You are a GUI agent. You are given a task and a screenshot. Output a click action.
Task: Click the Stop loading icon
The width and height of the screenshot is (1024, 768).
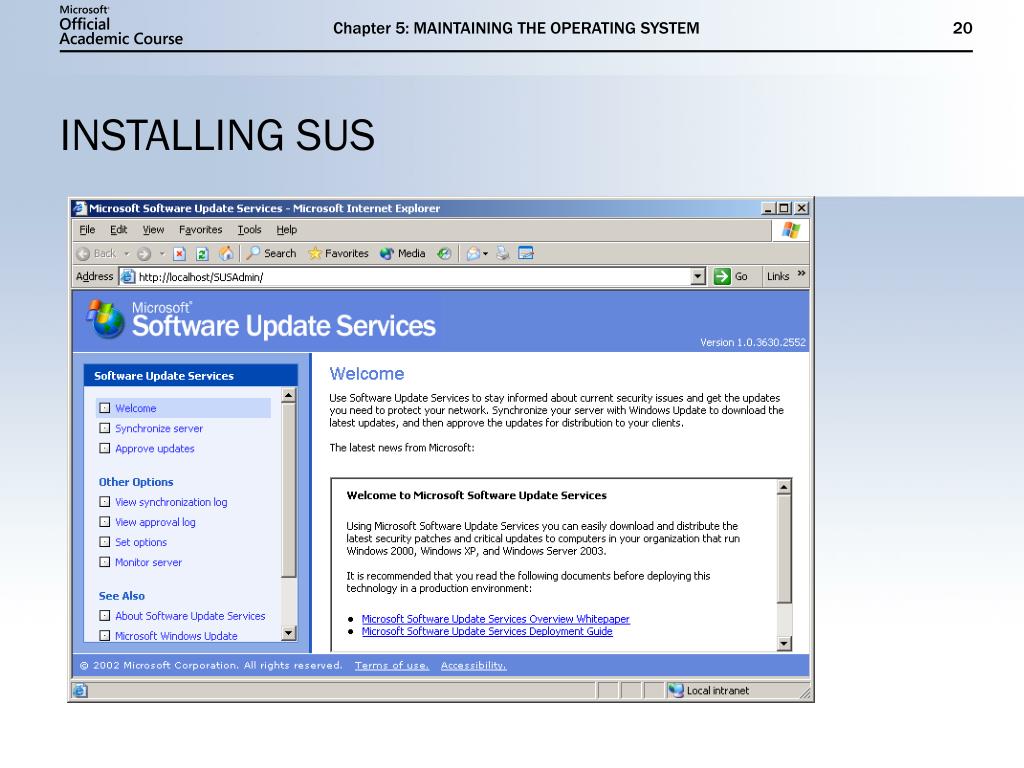pyautogui.click(x=180, y=254)
